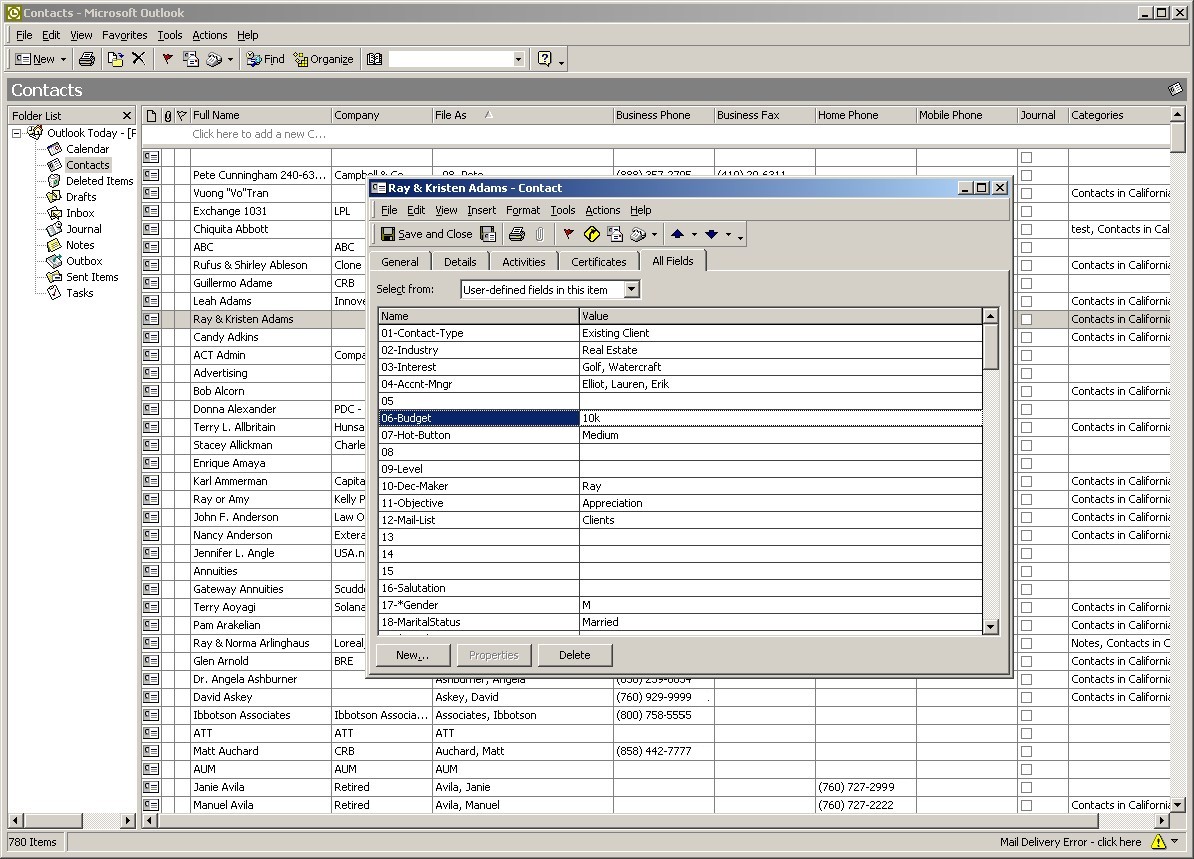This screenshot has height=859, width=1194.
Task: Open the Inbox folder in Folder List
Action: click(80, 213)
